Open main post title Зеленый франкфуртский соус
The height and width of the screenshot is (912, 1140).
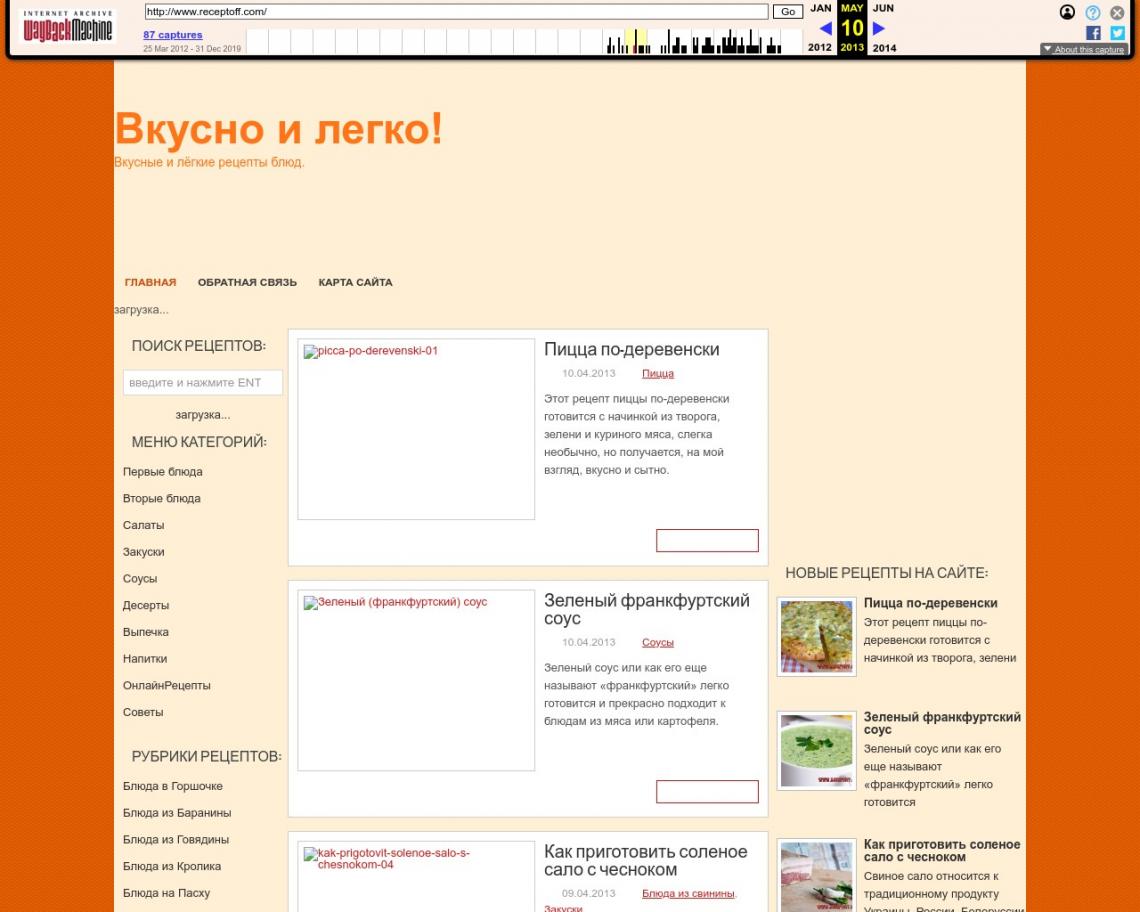tap(646, 609)
